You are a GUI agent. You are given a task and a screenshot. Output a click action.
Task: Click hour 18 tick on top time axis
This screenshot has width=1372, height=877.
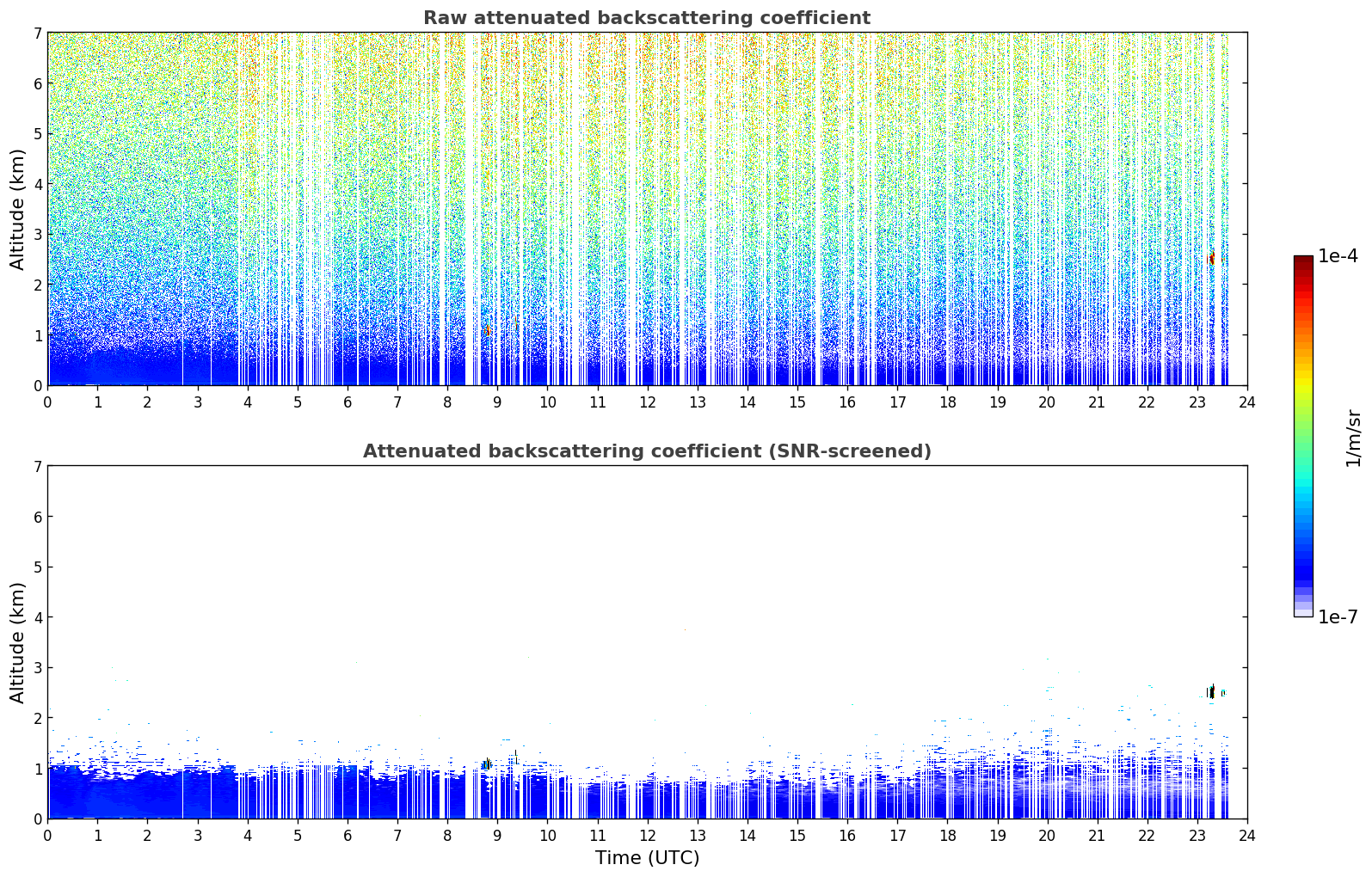tap(947, 402)
